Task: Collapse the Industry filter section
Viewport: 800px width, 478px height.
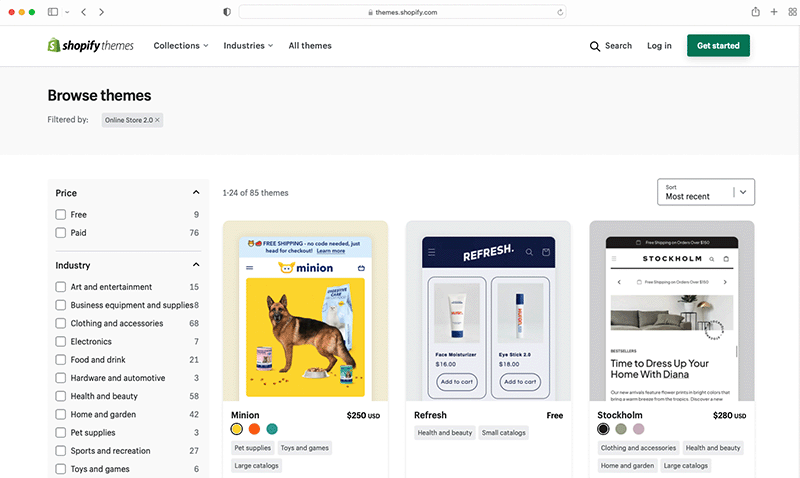Action: coord(196,265)
